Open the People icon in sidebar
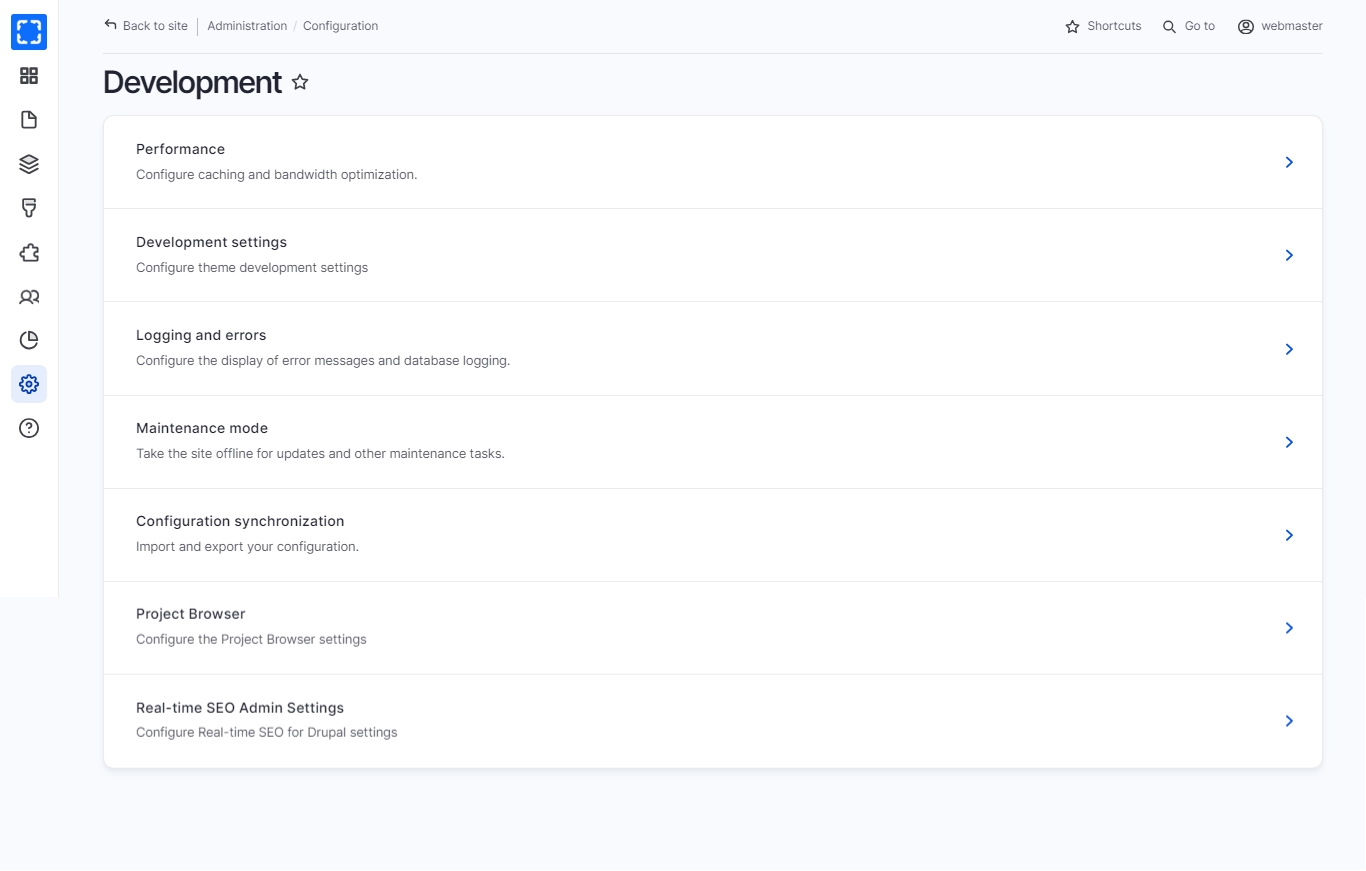Image resolution: width=1366 pixels, height=871 pixels. click(x=29, y=297)
